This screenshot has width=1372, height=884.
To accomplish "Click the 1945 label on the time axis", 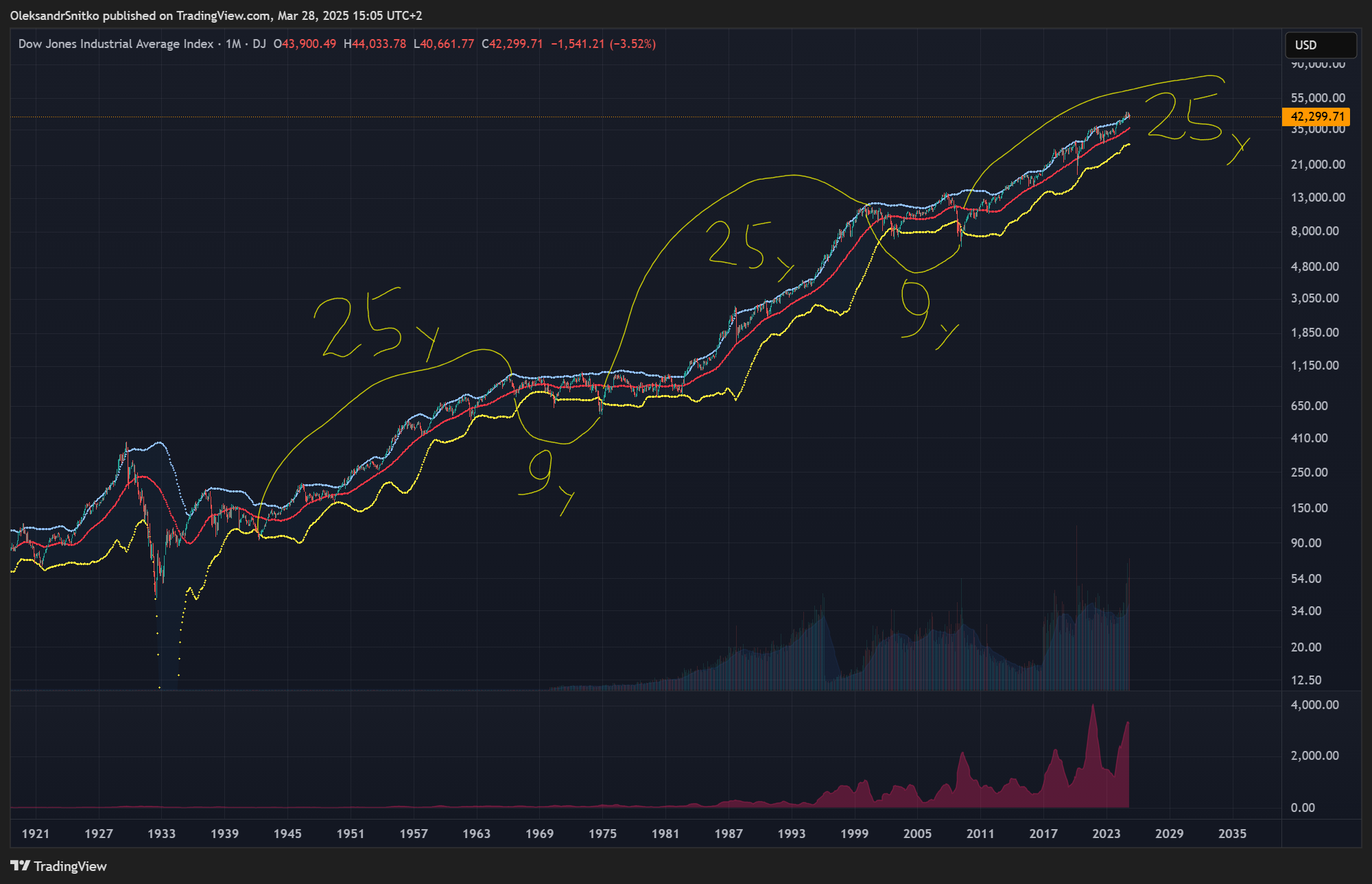I will [287, 833].
